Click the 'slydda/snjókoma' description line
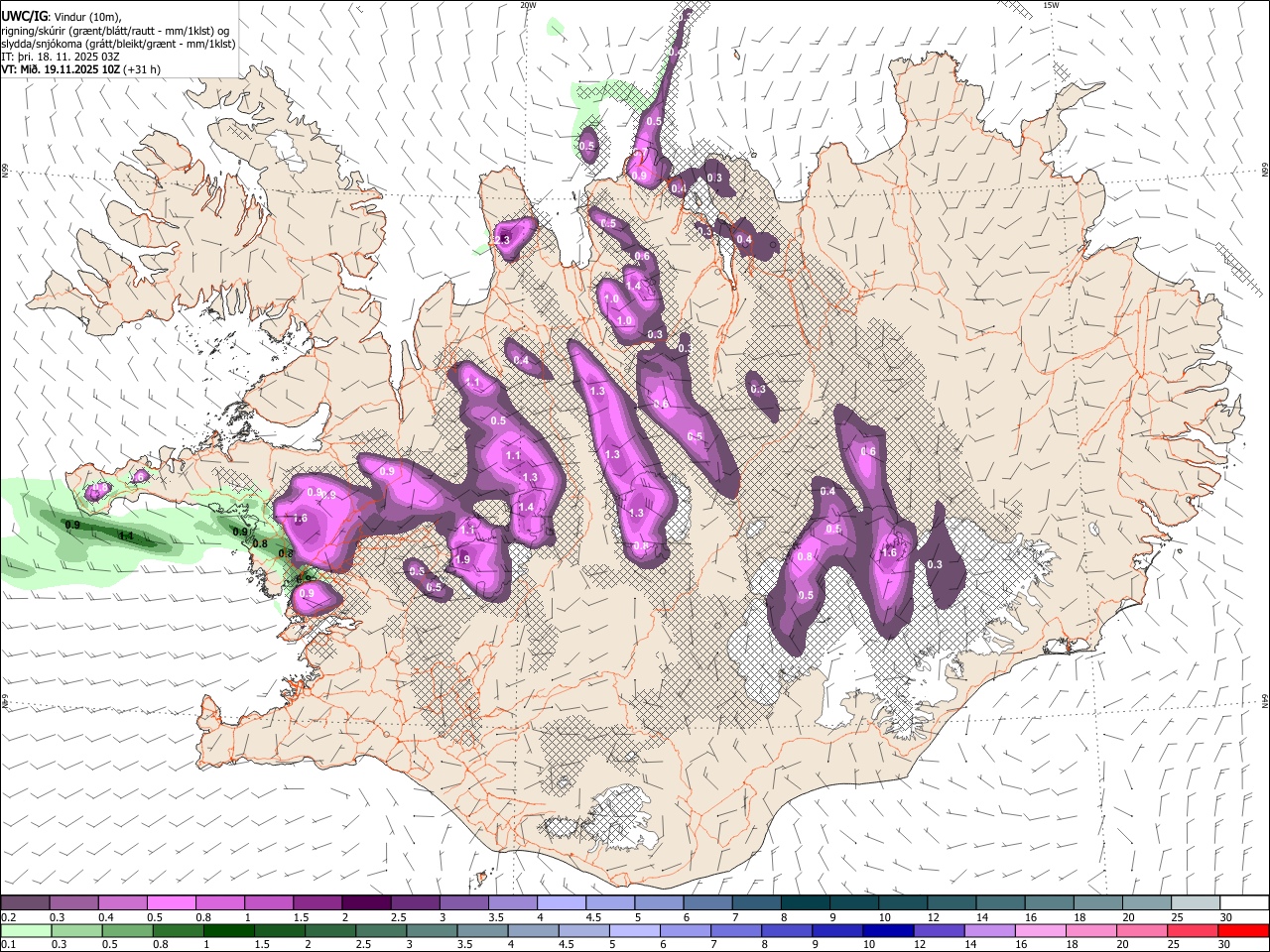The width and height of the screenshot is (1270, 952). click(118, 44)
